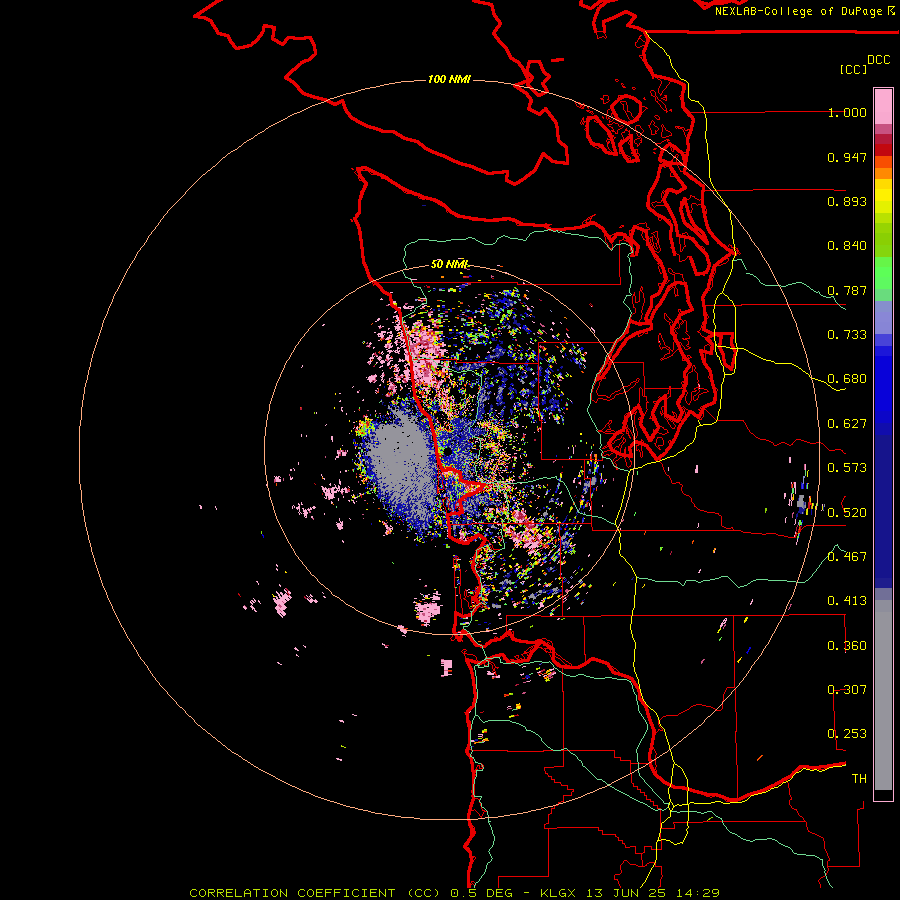The width and height of the screenshot is (900, 900).
Task: Select the pink segment of the color bar
Action: (x=883, y=106)
